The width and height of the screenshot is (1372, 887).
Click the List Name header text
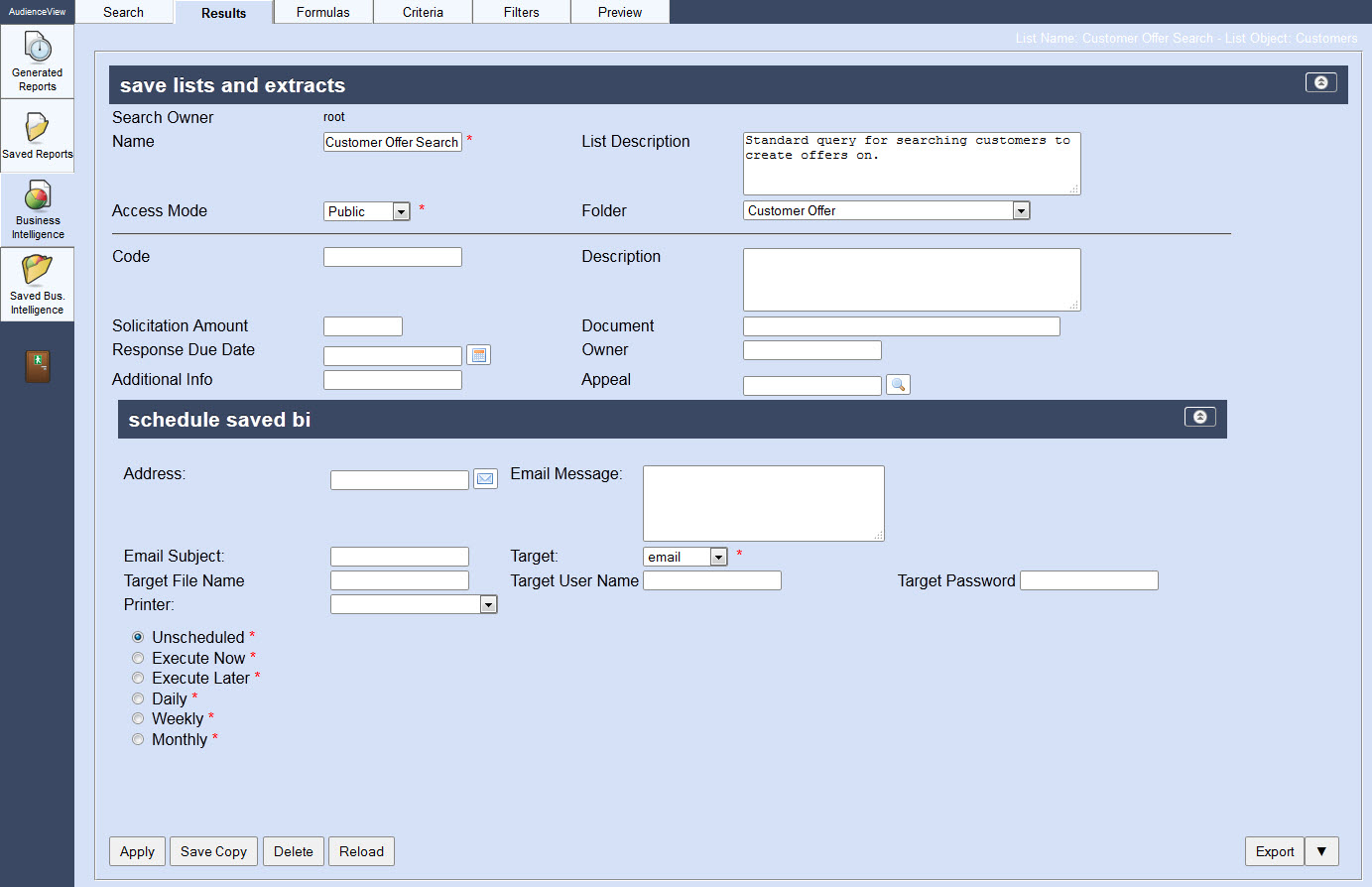(x=1186, y=39)
